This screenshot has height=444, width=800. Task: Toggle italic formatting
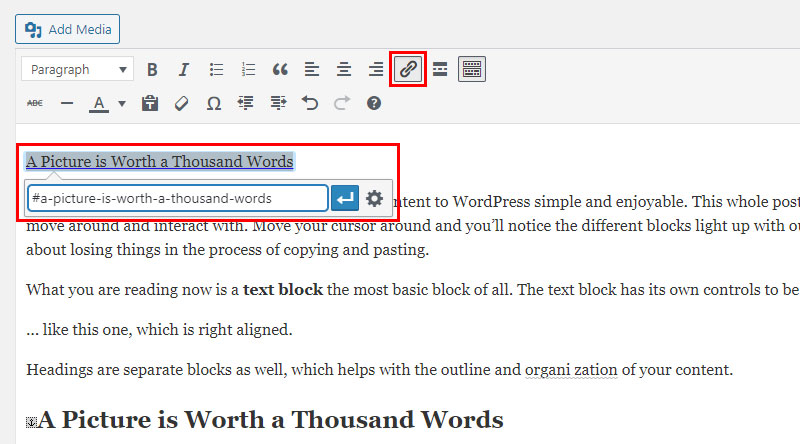(183, 69)
